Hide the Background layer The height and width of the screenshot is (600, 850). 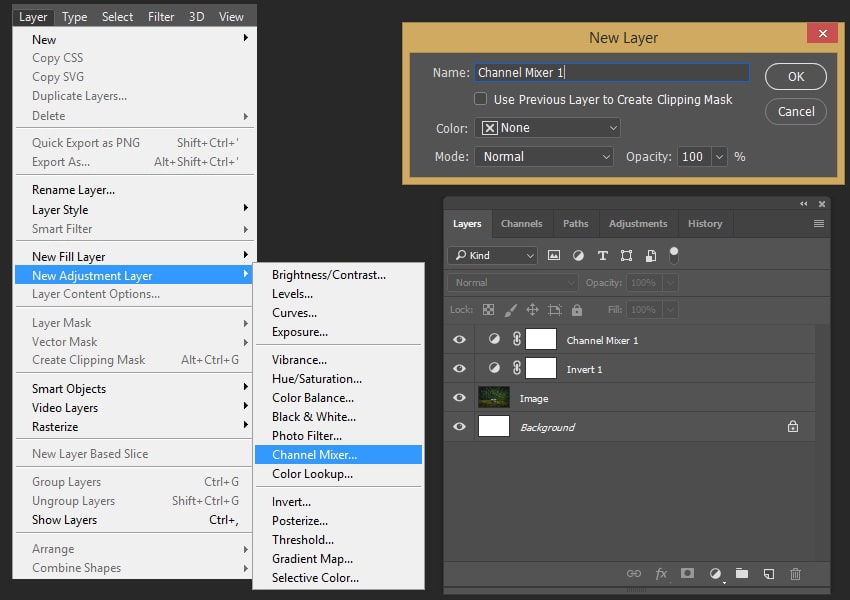pos(459,427)
